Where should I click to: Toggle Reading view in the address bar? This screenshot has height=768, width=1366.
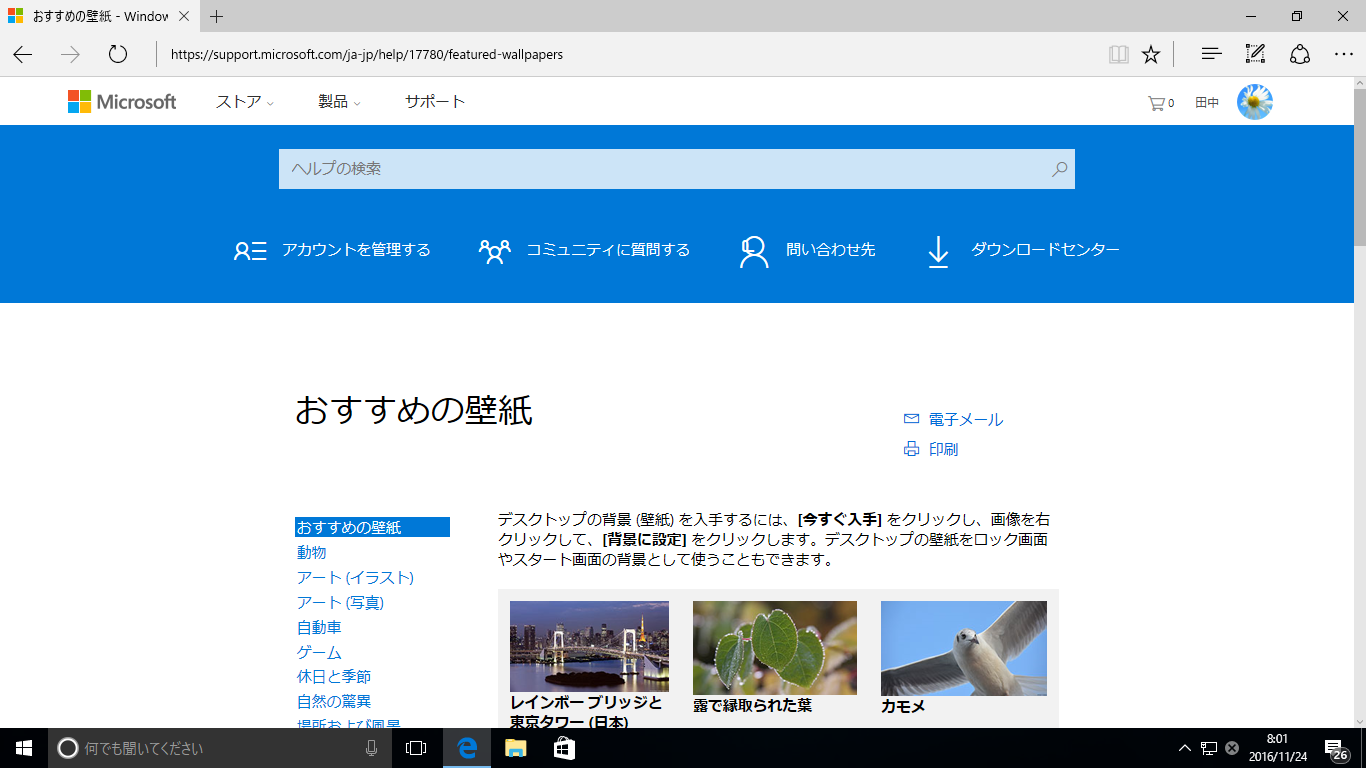point(1118,53)
